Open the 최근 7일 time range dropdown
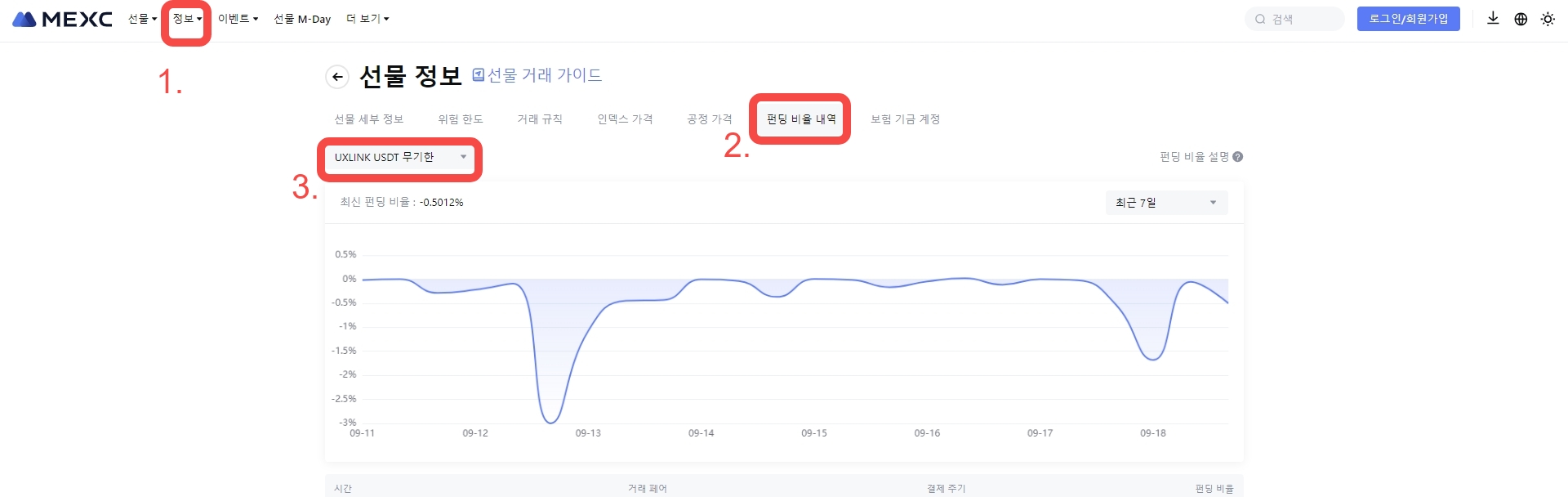 [1166, 203]
